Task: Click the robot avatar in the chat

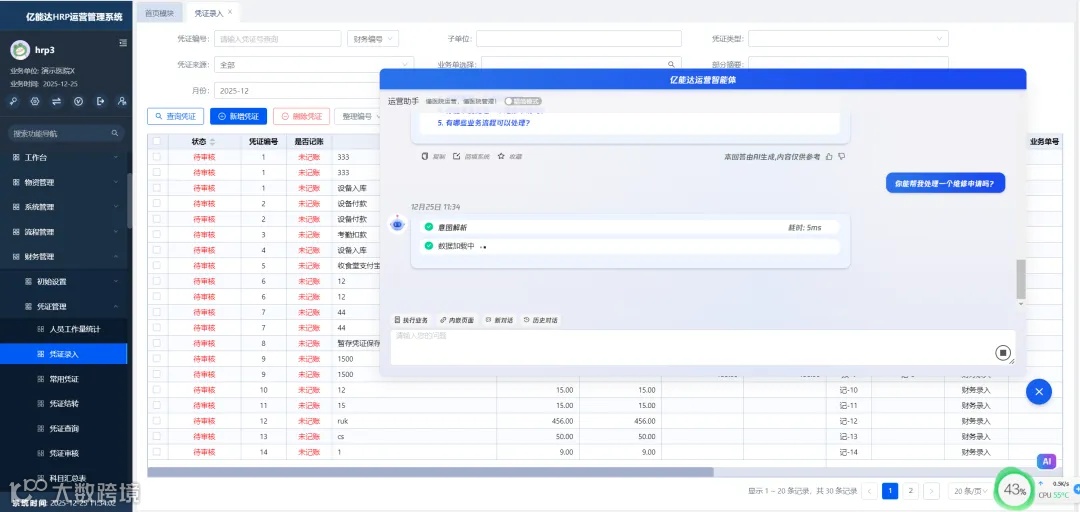Action: click(x=397, y=224)
